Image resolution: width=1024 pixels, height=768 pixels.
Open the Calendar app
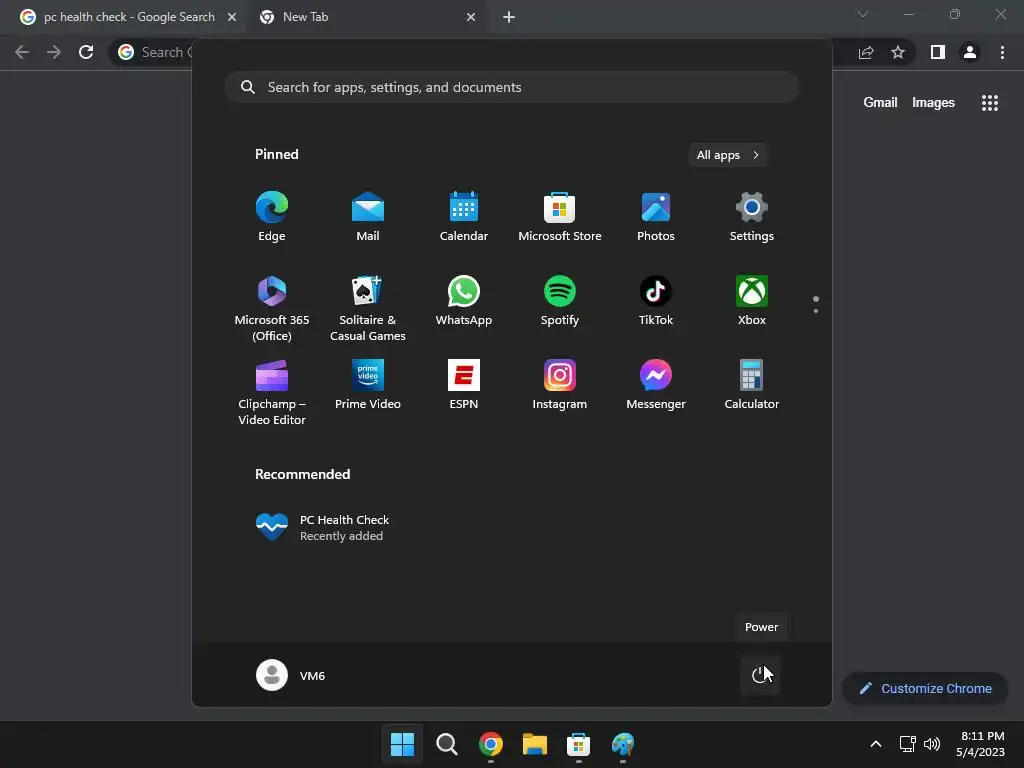[x=464, y=216]
